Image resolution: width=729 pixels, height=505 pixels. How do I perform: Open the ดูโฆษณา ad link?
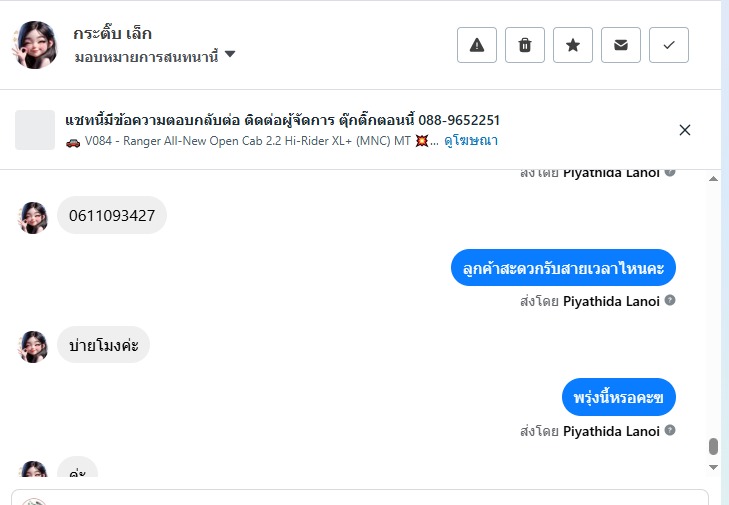pos(471,141)
